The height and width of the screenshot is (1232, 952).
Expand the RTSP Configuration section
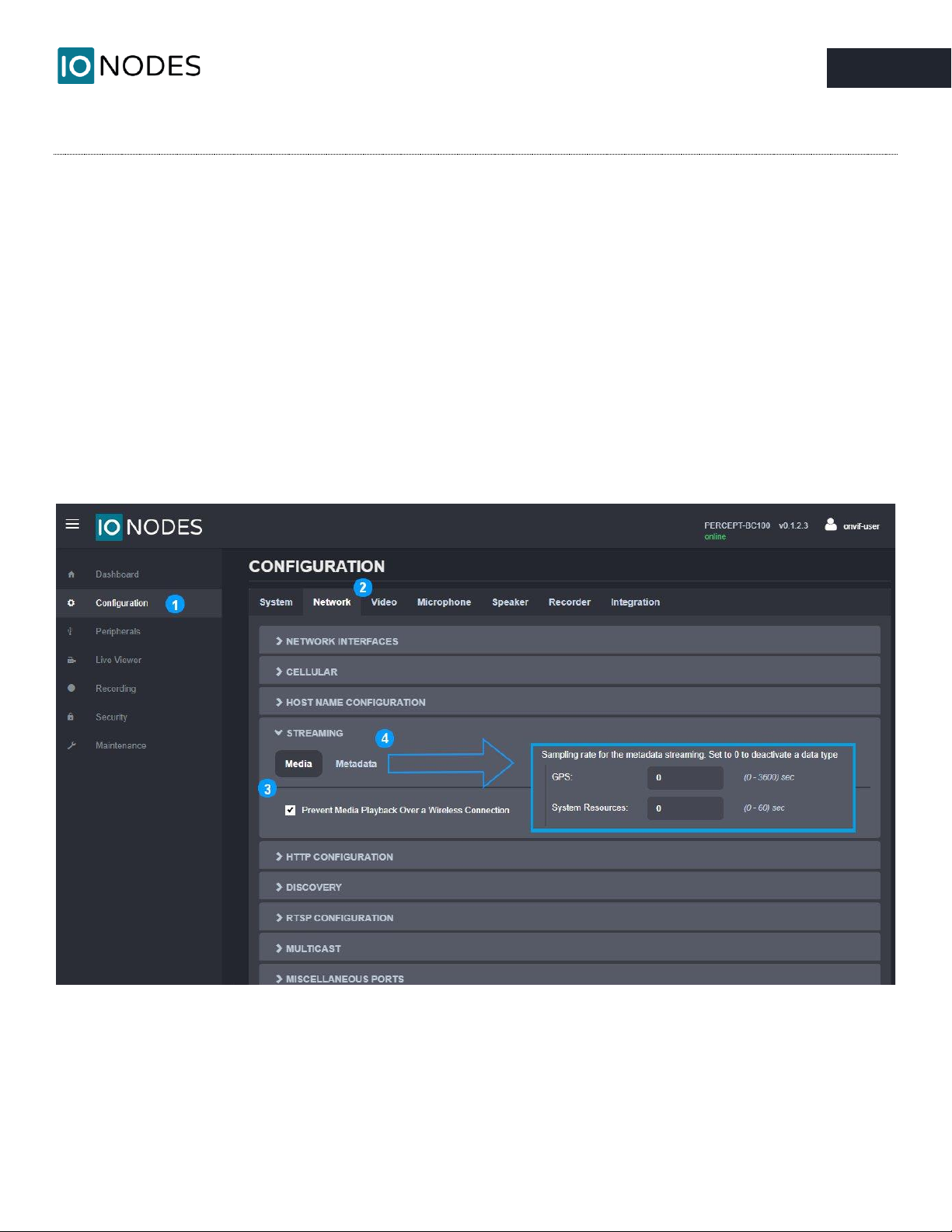[340, 918]
